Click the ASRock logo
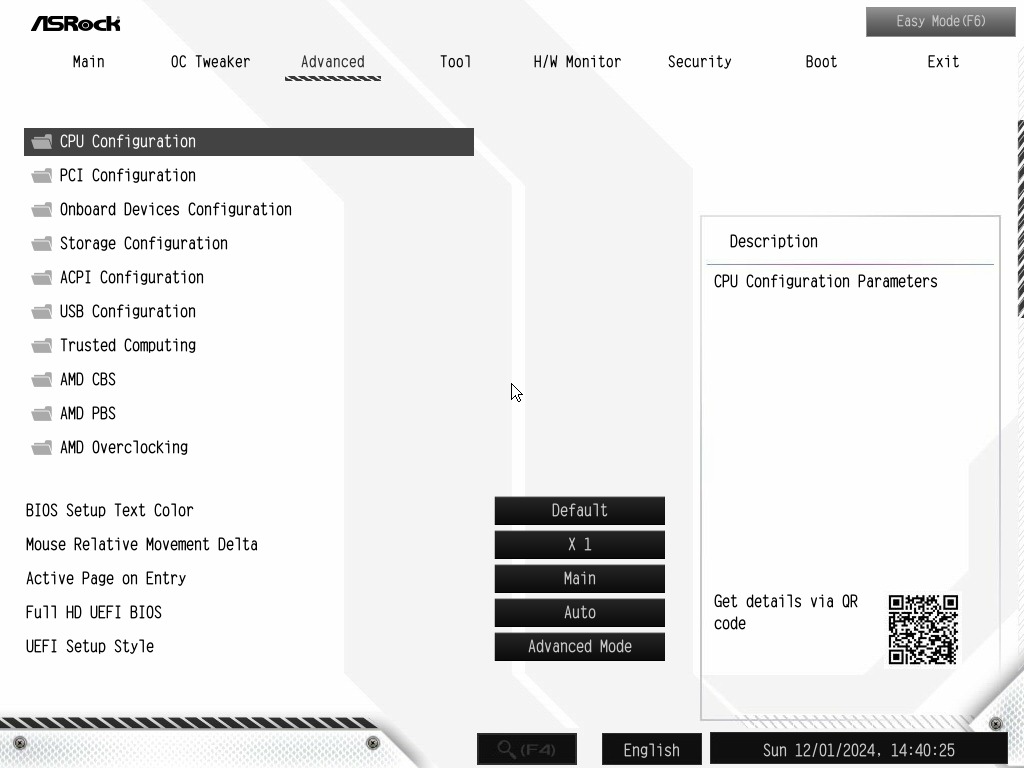Viewport: 1024px width, 768px height. [76, 24]
